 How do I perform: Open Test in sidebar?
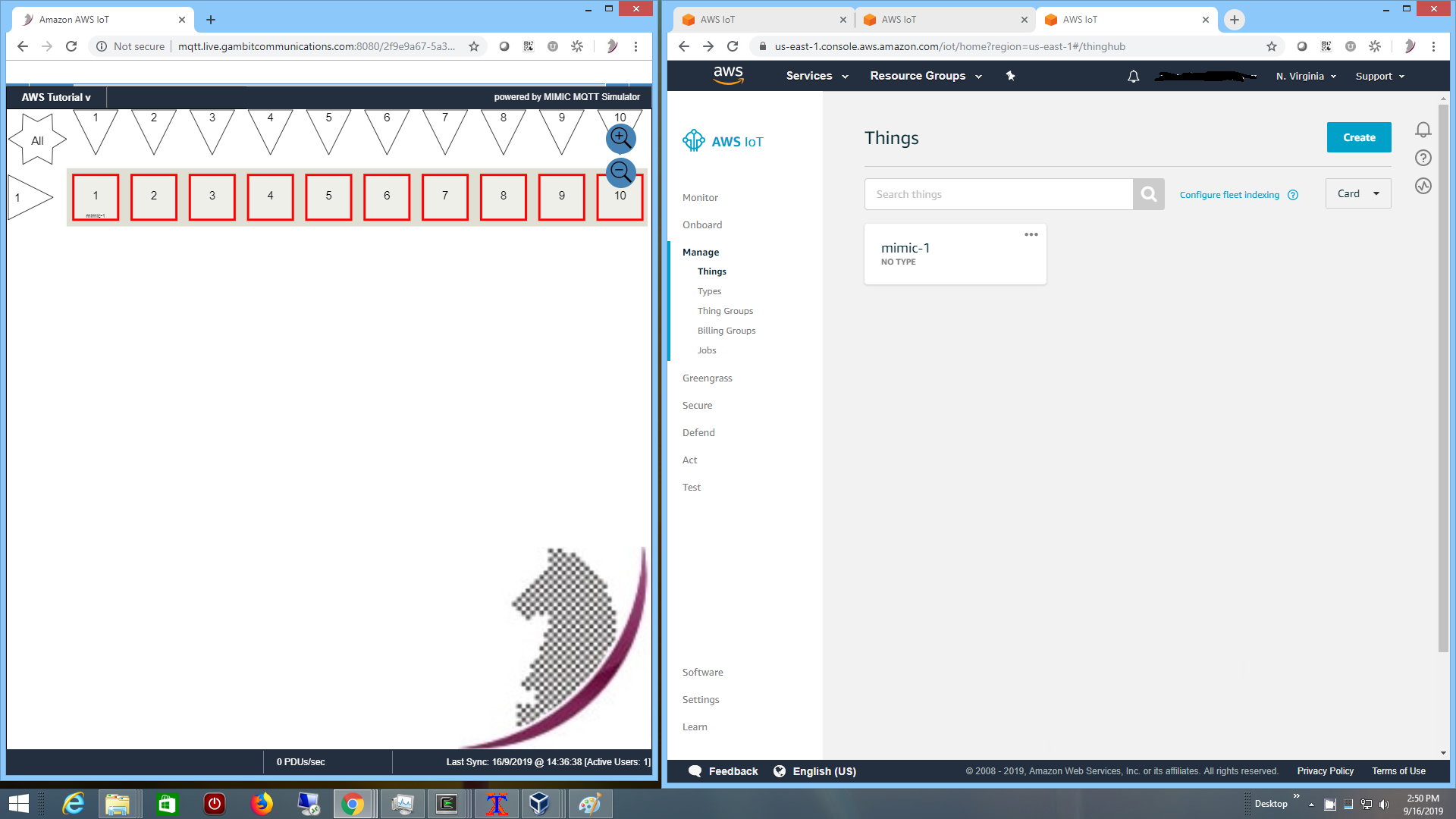[x=692, y=487]
